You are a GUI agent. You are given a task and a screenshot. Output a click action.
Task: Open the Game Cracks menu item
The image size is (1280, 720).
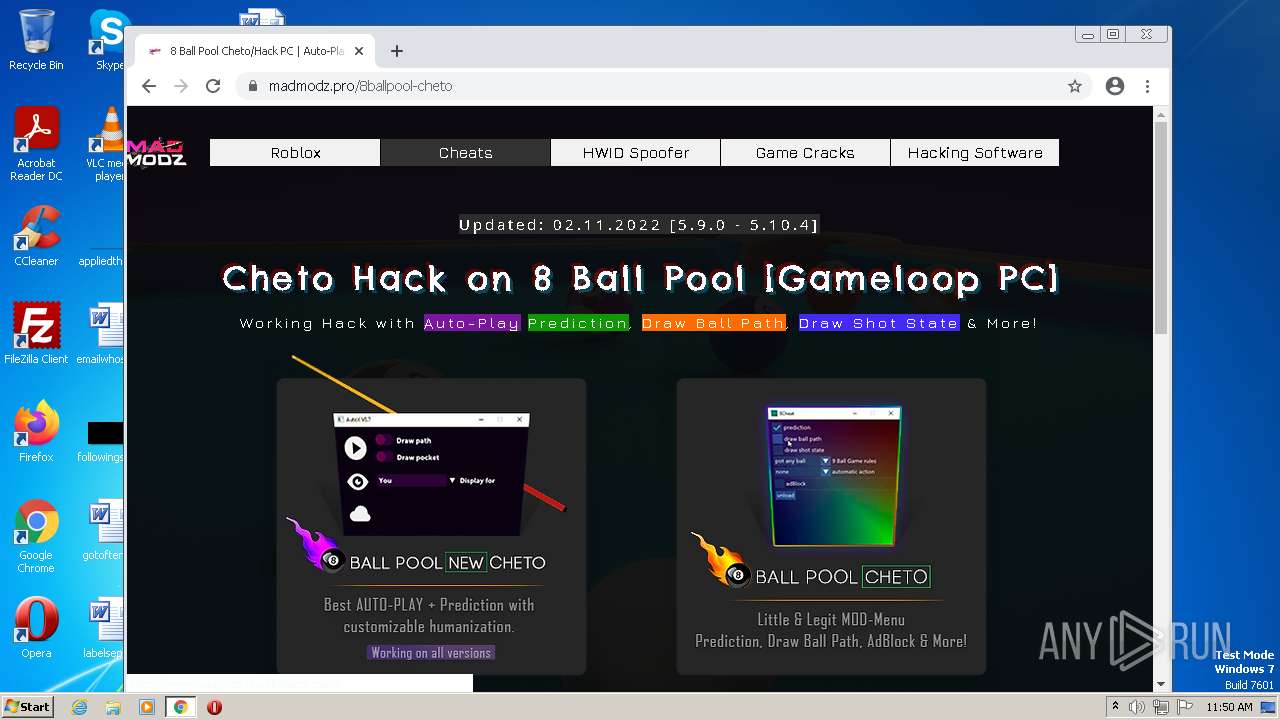coord(805,153)
